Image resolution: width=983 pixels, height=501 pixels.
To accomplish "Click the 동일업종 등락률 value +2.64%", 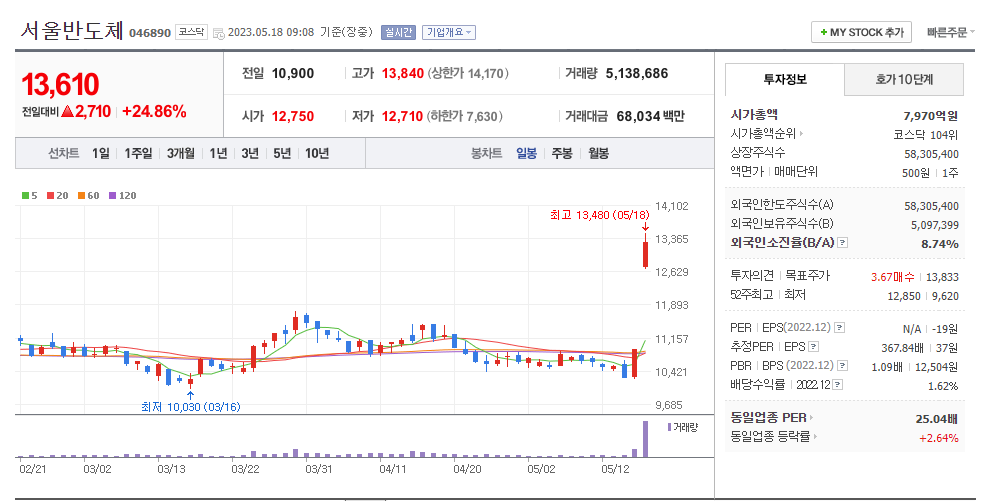I will (938, 438).
